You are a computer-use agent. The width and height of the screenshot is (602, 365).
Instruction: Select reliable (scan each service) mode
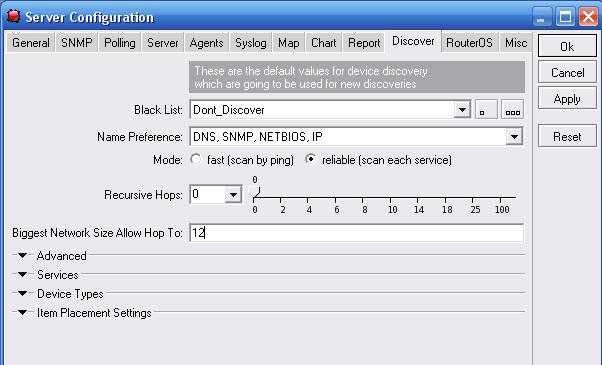click(310, 159)
